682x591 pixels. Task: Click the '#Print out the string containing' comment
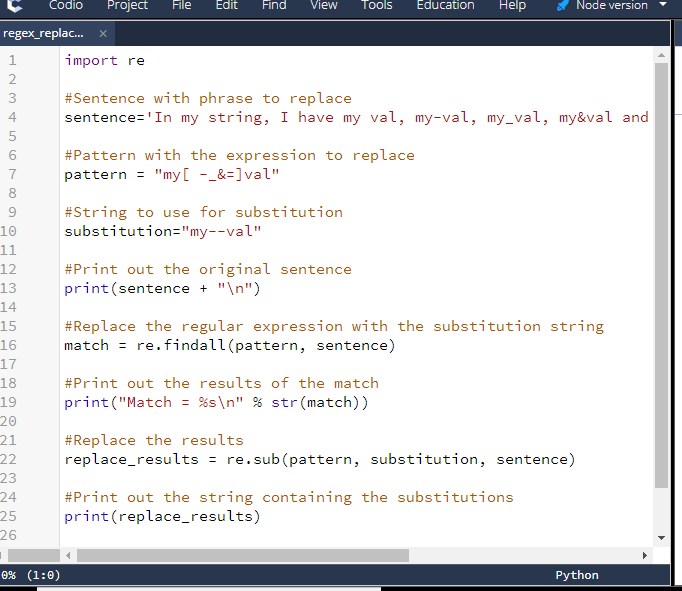[289, 498]
